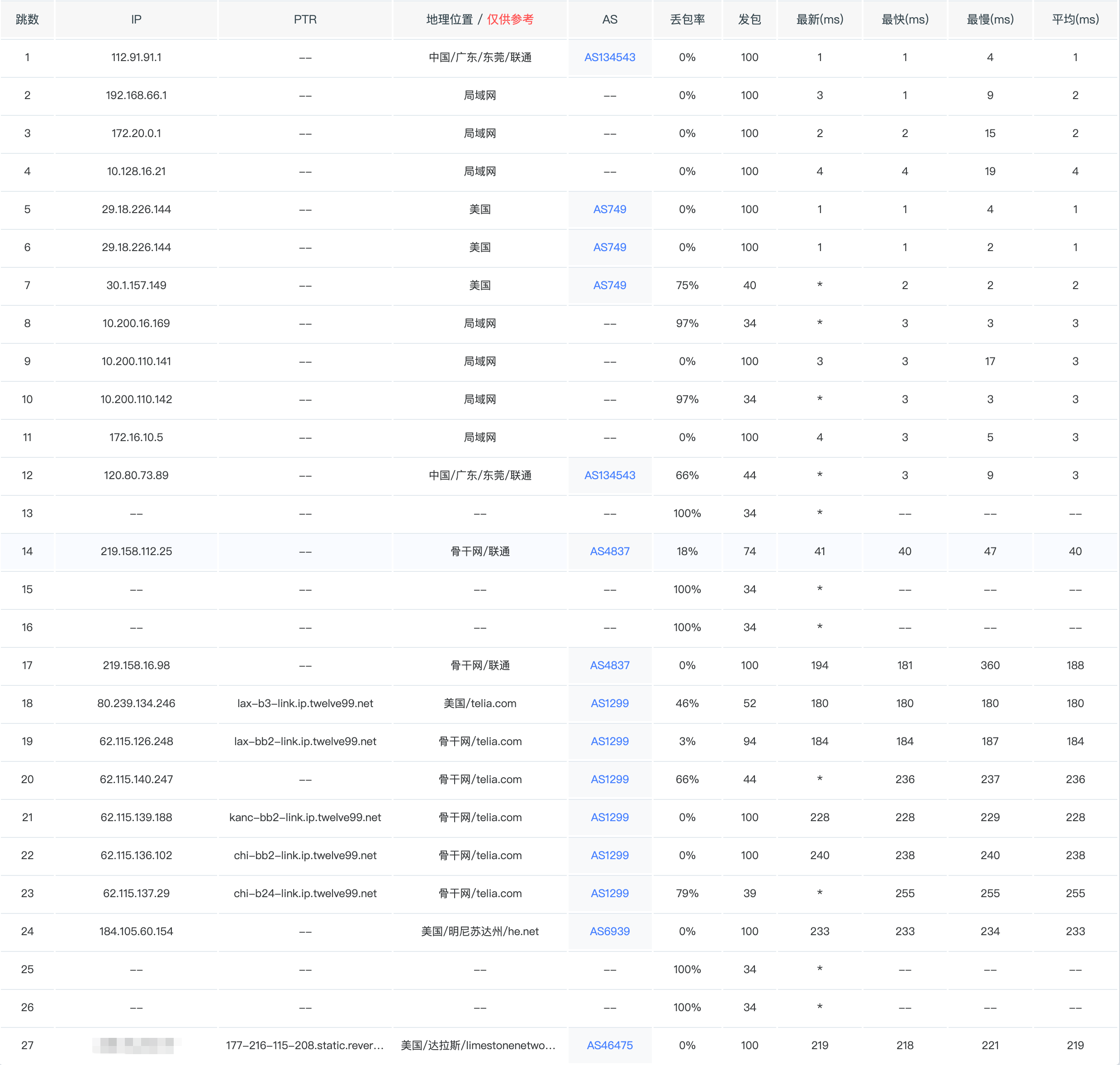The image size is (1120, 1065).
Task: Open AS749 link for IP 30.1.157.149
Action: coord(609,285)
